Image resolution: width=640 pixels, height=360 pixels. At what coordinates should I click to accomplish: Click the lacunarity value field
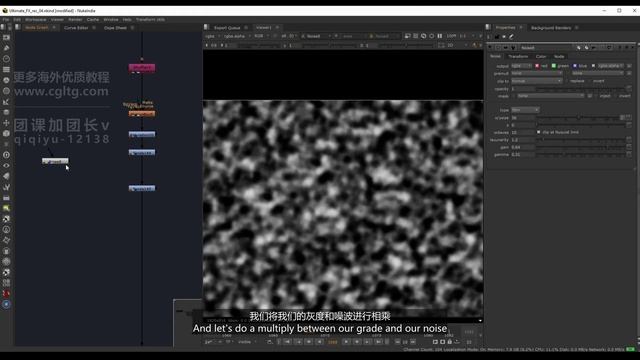522,140
